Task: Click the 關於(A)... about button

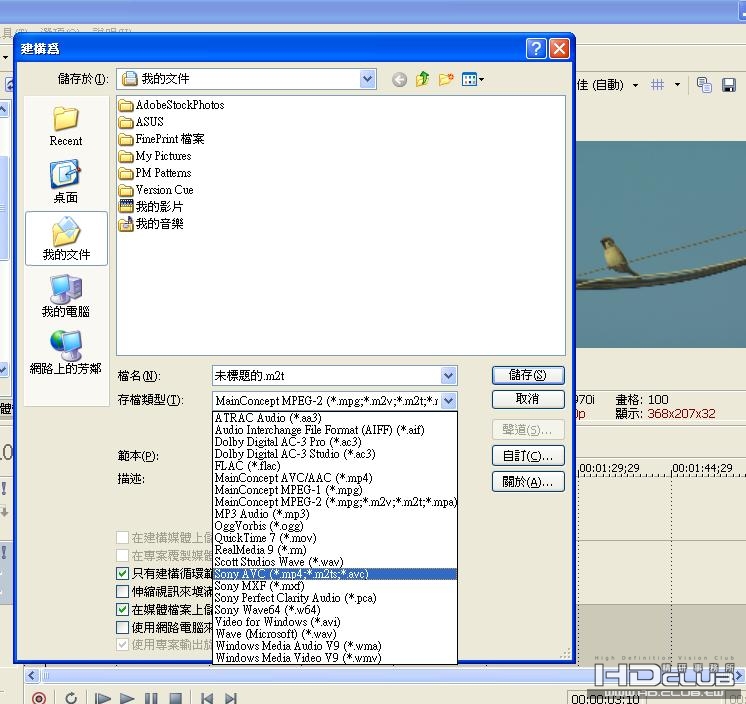Action: click(528, 482)
